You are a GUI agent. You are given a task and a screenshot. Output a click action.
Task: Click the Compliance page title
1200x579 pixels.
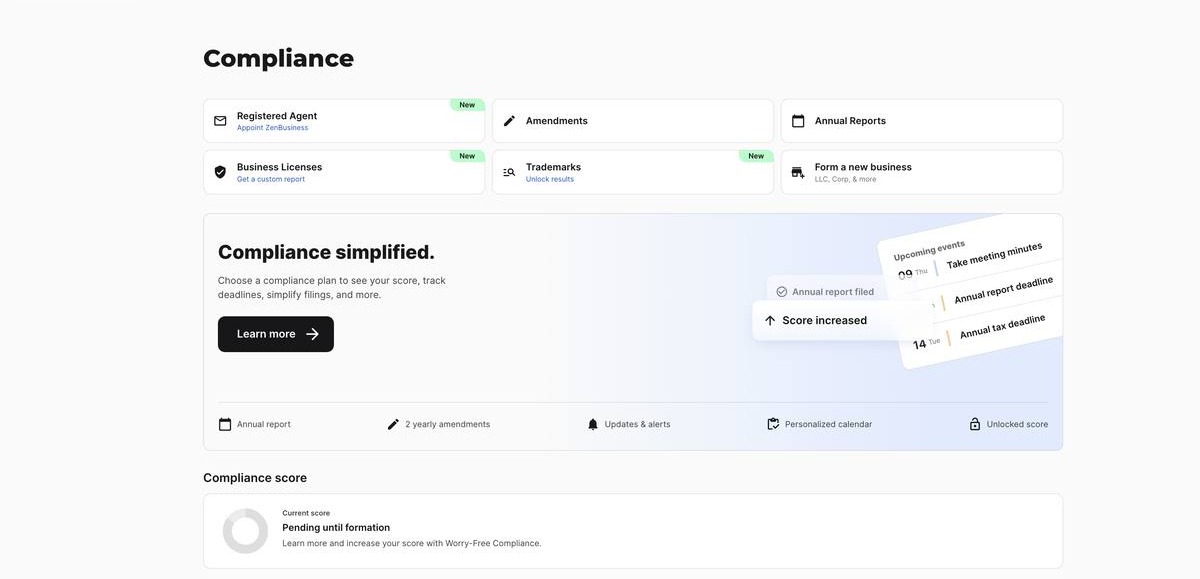(x=278, y=58)
